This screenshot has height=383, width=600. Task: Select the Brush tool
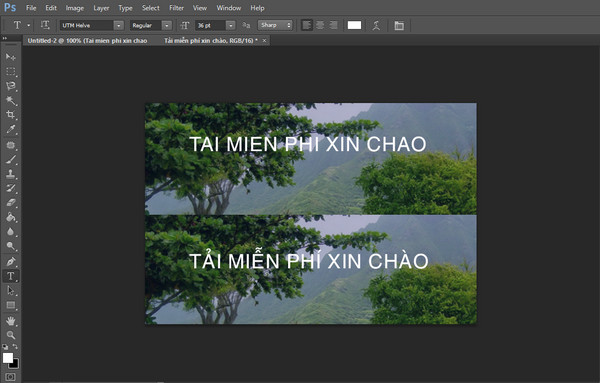pyautogui.click(x=10, y=159)
